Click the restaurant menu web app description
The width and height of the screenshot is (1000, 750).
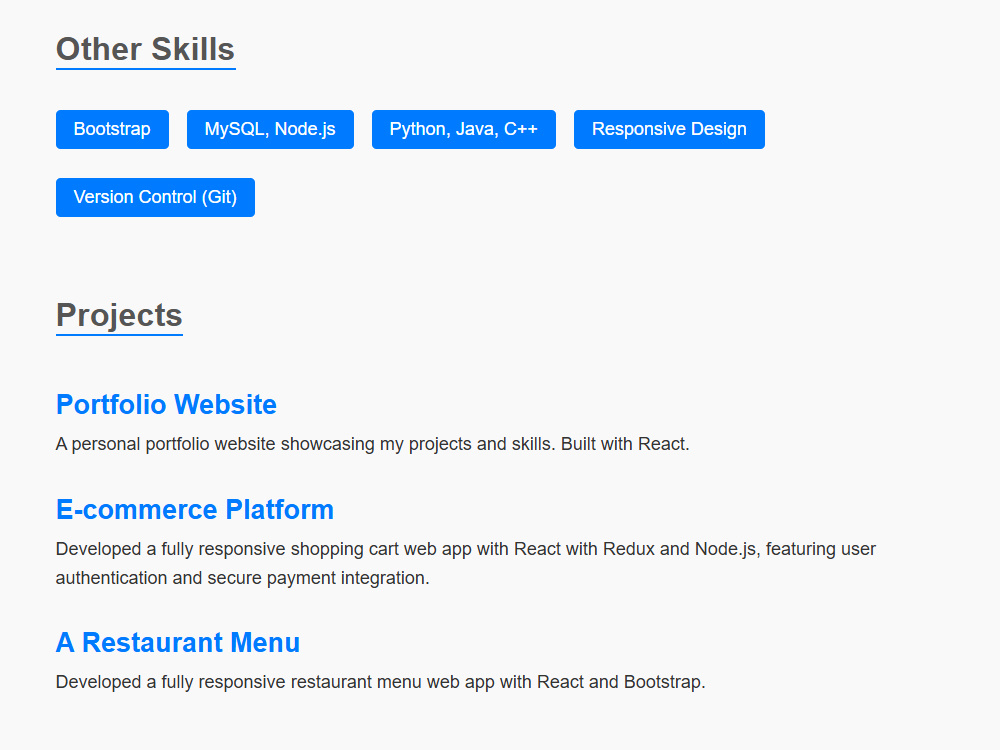coord(381,682)
